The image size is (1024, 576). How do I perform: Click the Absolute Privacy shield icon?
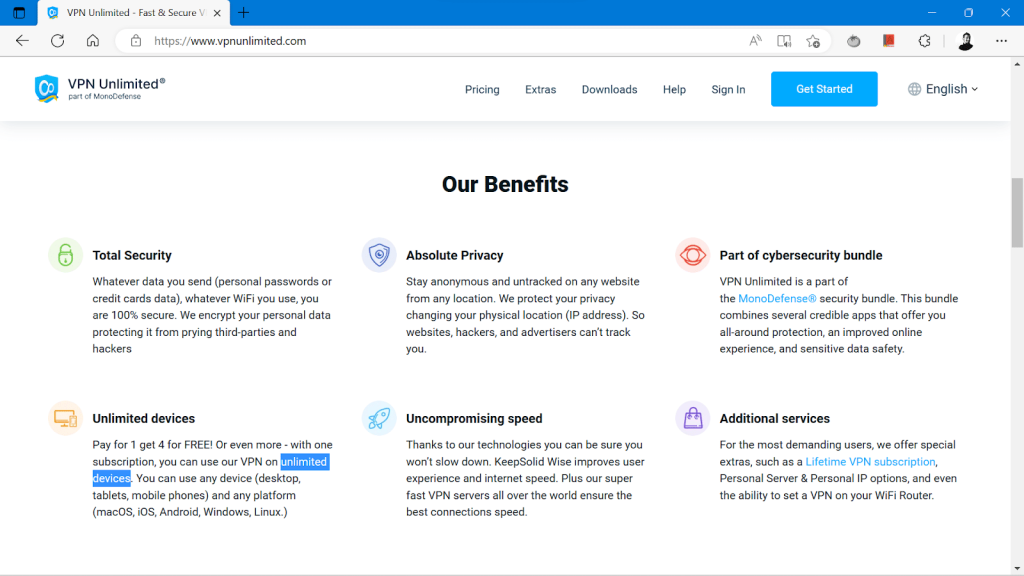point(379,255)
